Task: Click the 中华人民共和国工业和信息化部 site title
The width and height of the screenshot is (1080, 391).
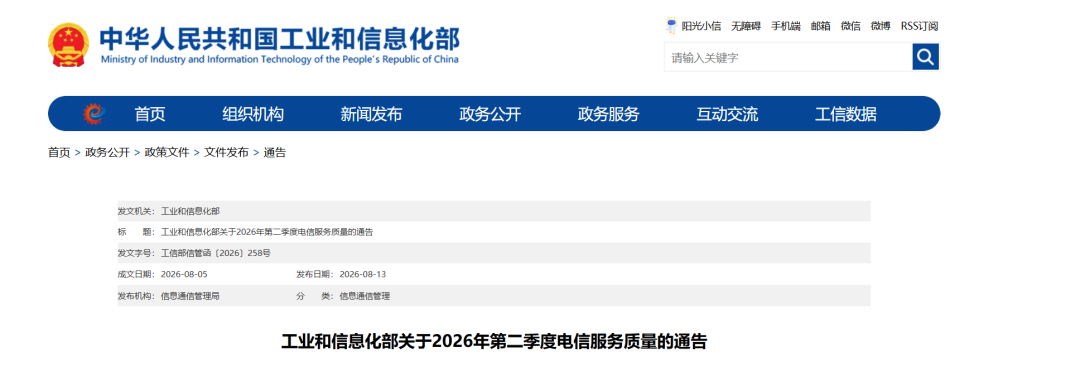Action: click(x=279, y=39)
